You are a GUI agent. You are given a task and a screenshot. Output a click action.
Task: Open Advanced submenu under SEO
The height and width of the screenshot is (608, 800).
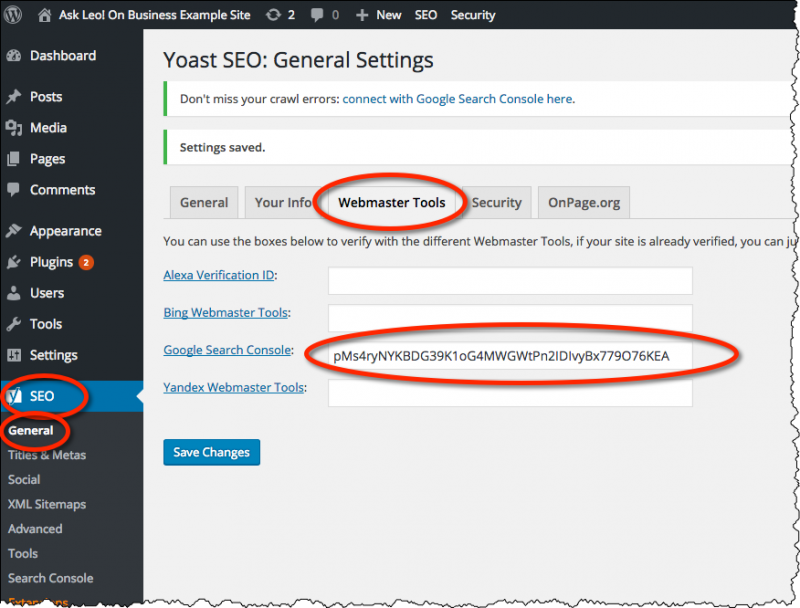pos(35,529)
